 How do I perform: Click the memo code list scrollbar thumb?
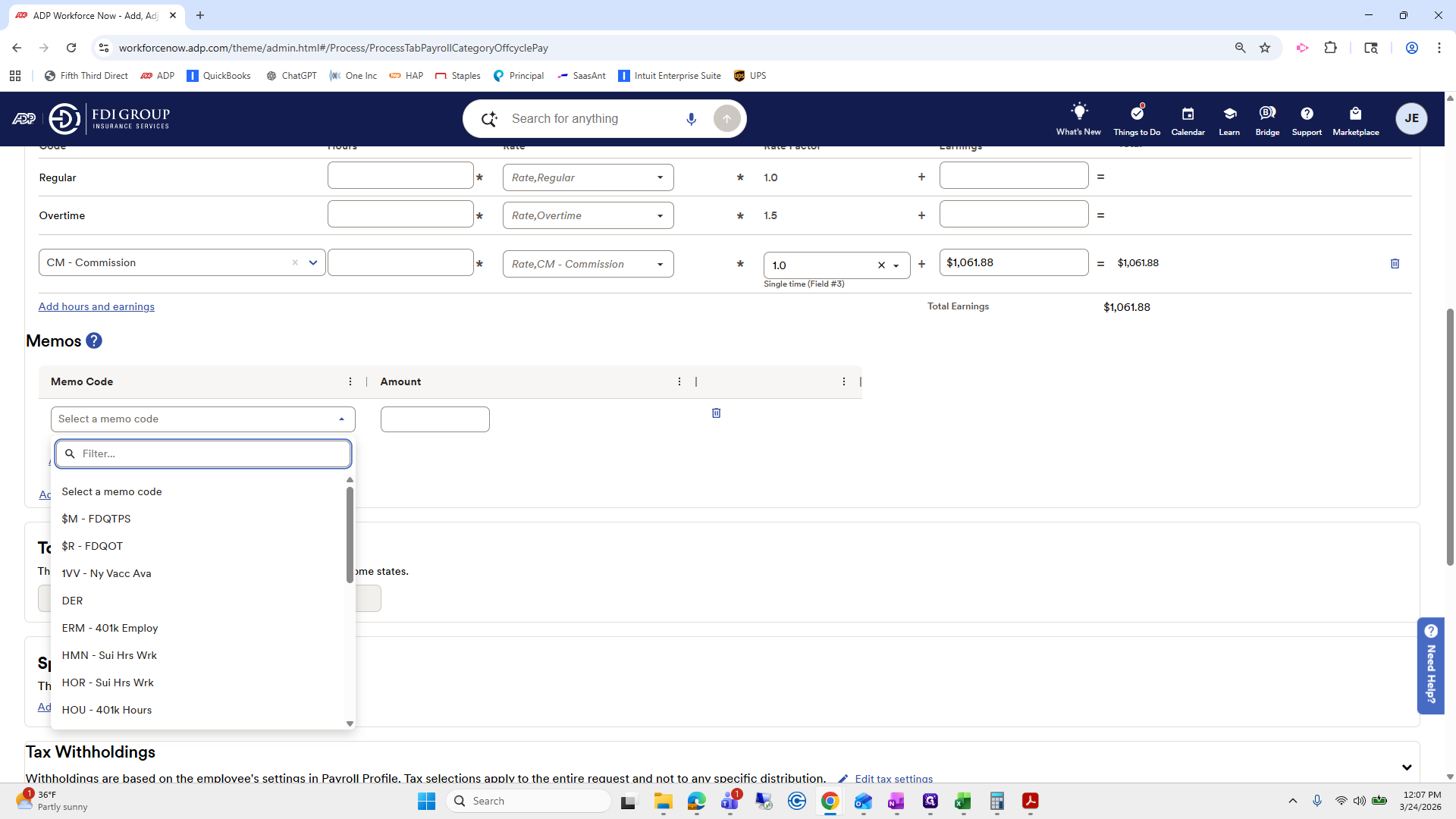click(350, 535)
